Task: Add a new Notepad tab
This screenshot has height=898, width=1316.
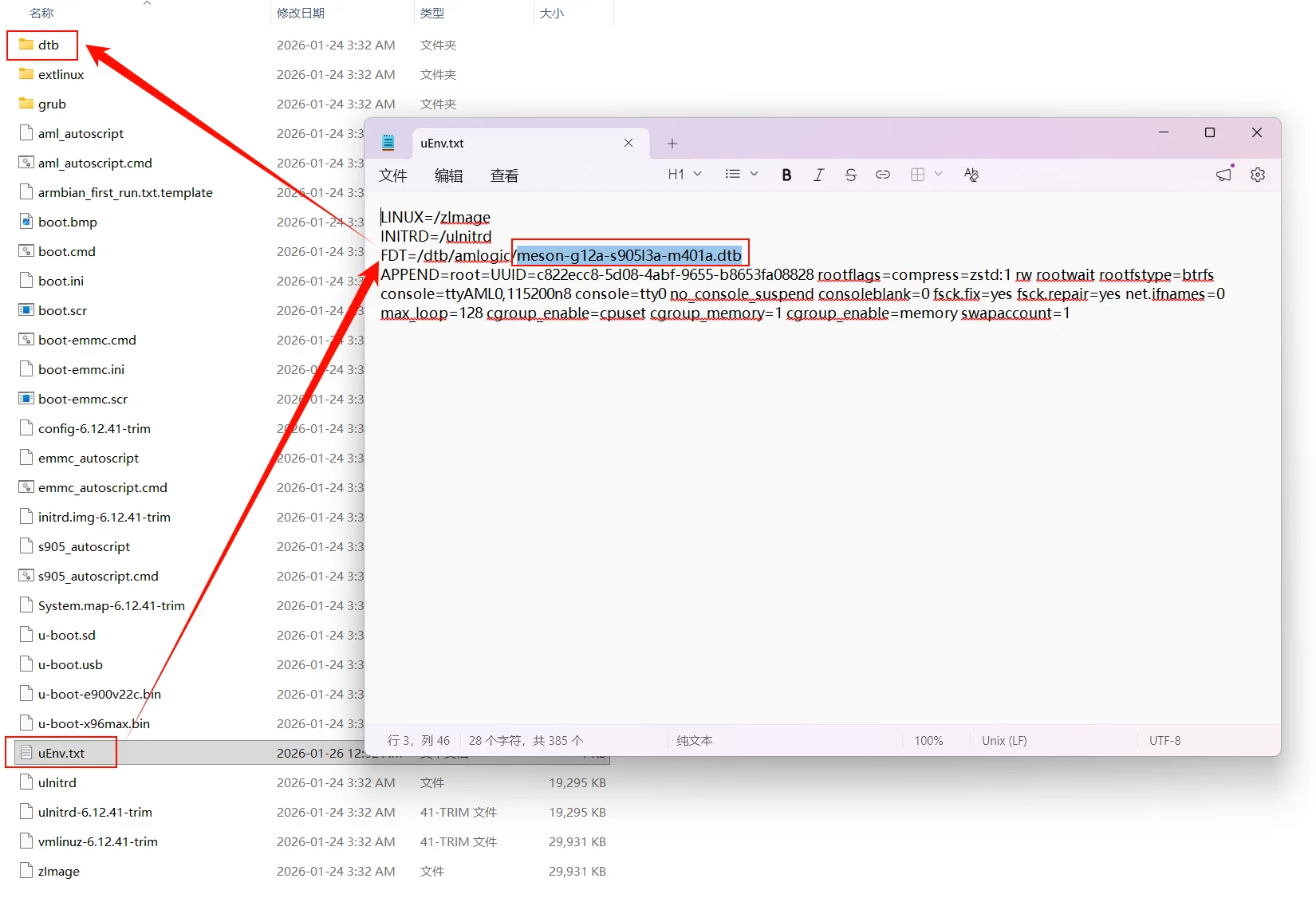Action: (672, 144)
